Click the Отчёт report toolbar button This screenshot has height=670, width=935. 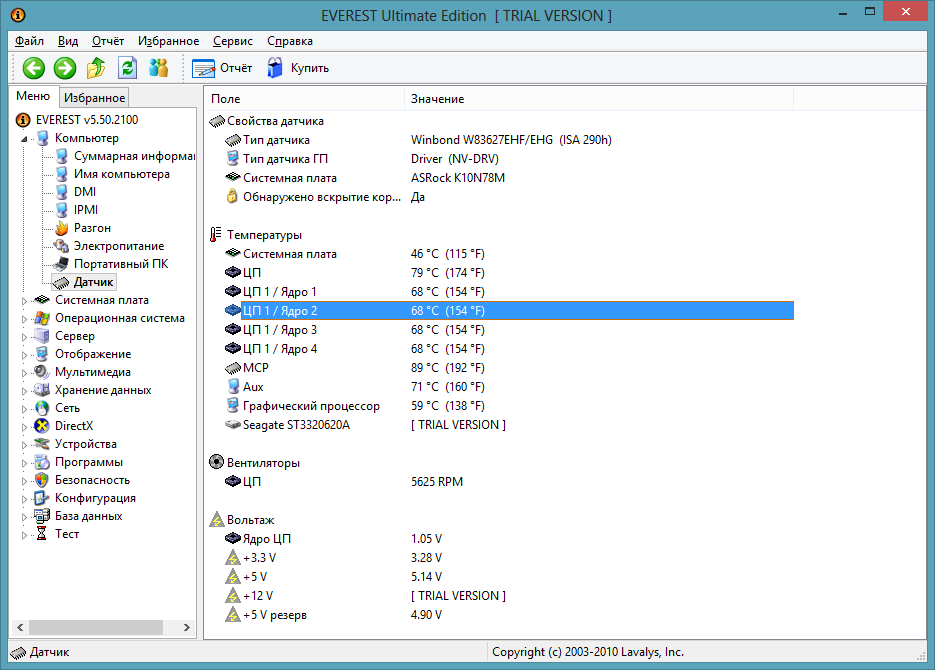222,68
